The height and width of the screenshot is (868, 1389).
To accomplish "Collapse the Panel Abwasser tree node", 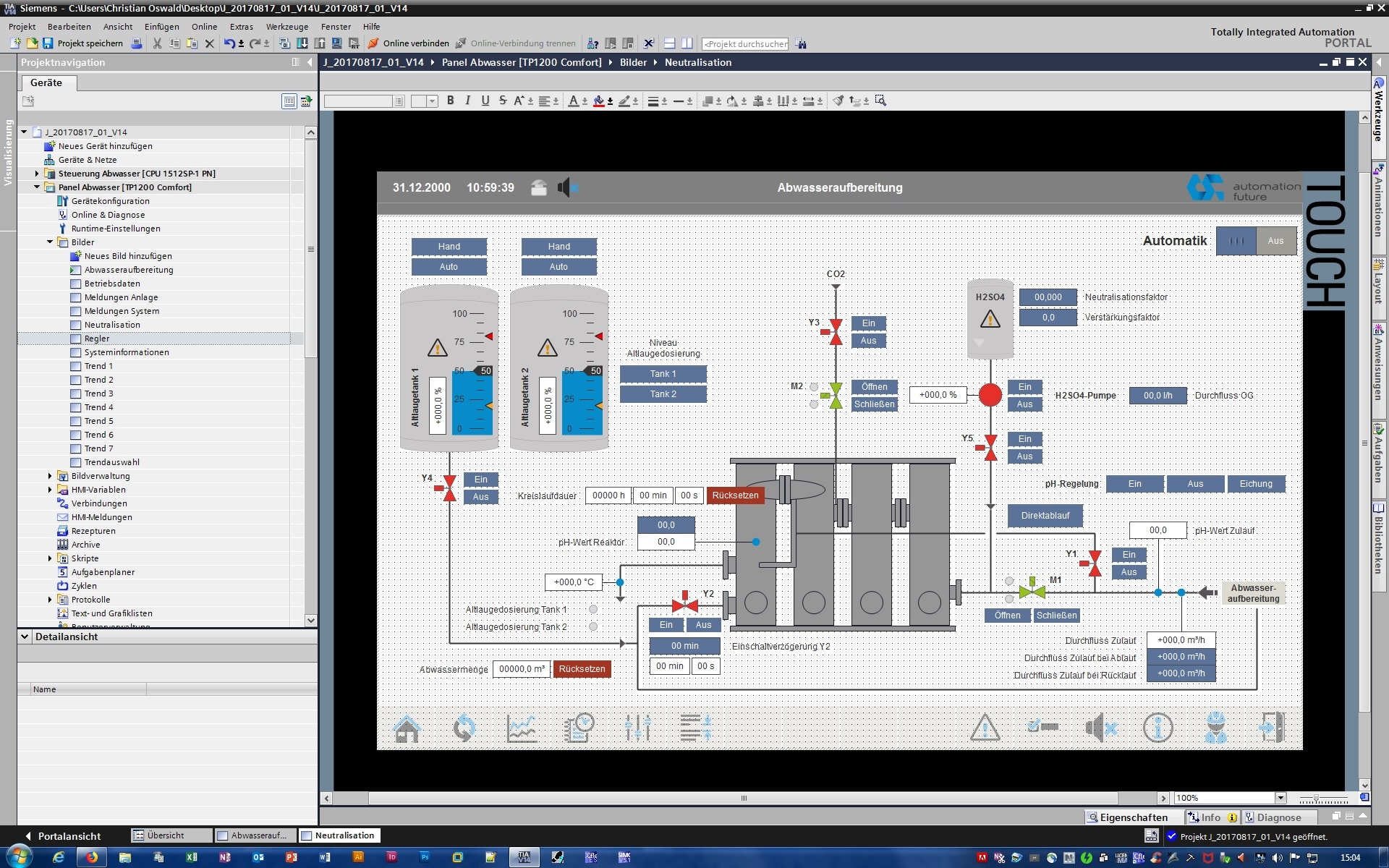I will coord(37,187).
